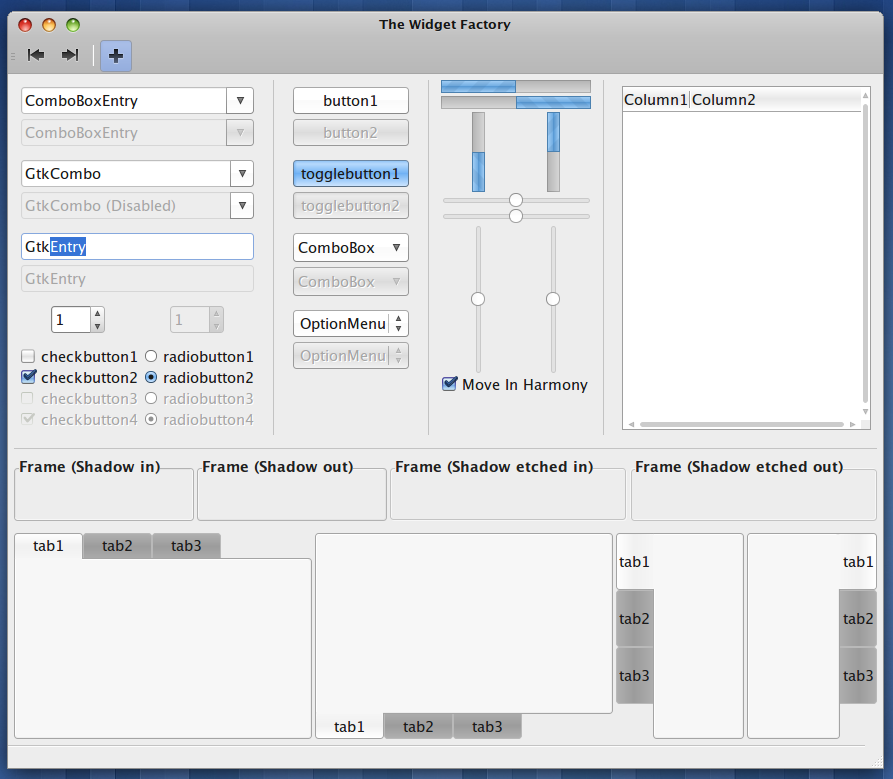893x779 pixels.
Task: Click the disabled OptionMenu selector
Action: click(351, 355)
